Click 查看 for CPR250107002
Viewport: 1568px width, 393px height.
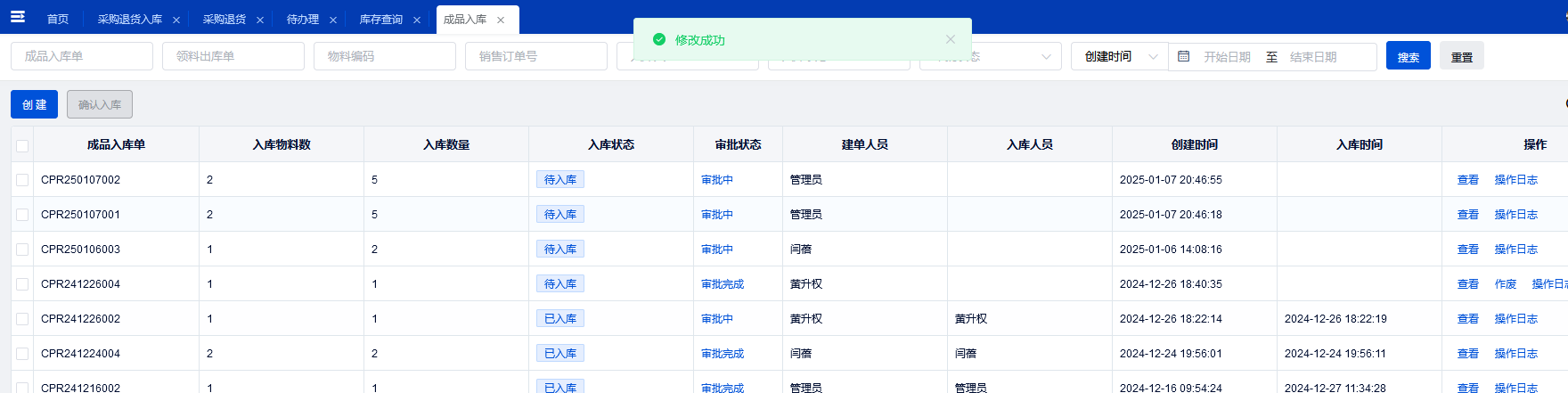click(1468, 180)
